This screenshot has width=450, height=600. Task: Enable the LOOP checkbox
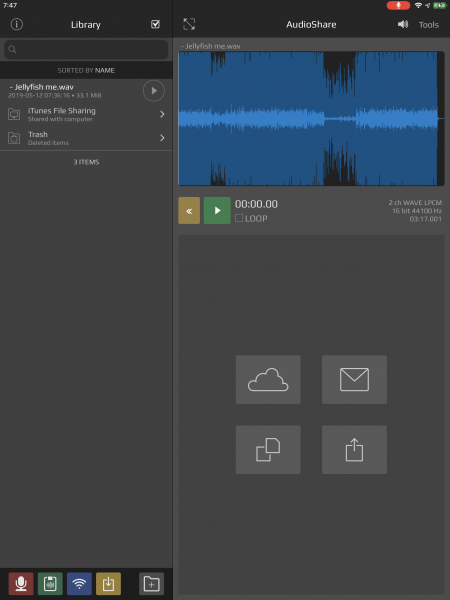[239, 218]
